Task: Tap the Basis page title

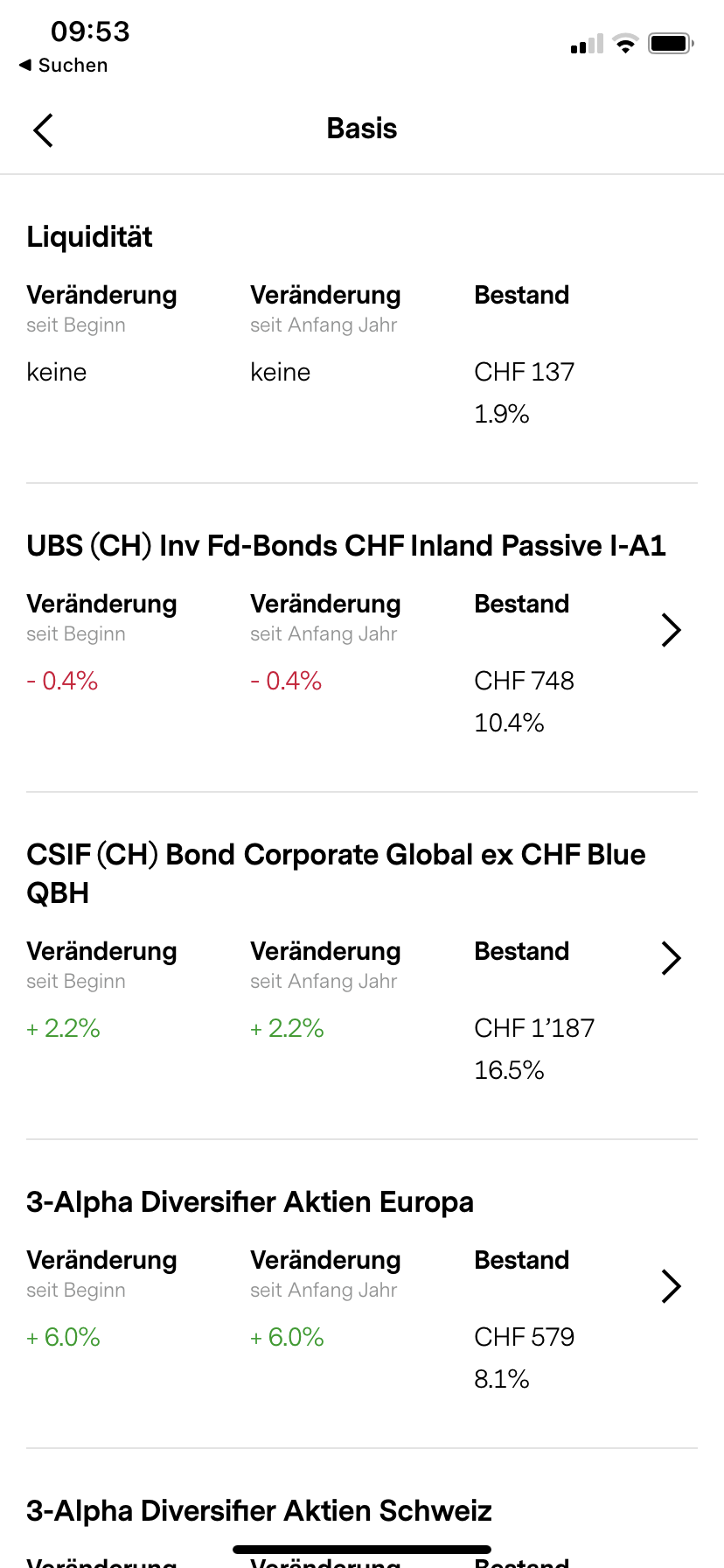Action: click(362, 129)
